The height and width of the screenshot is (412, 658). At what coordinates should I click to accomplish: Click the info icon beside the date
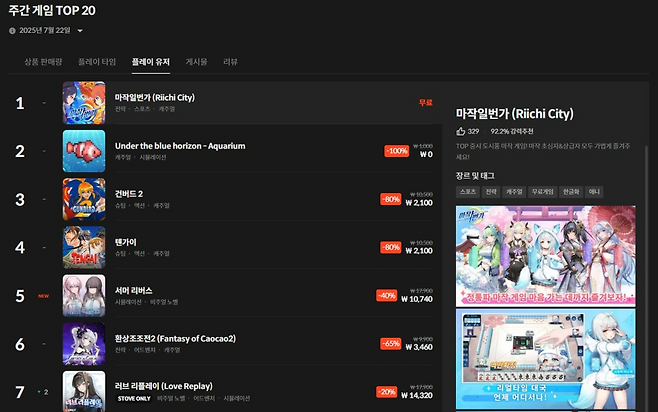coord(12,31)
